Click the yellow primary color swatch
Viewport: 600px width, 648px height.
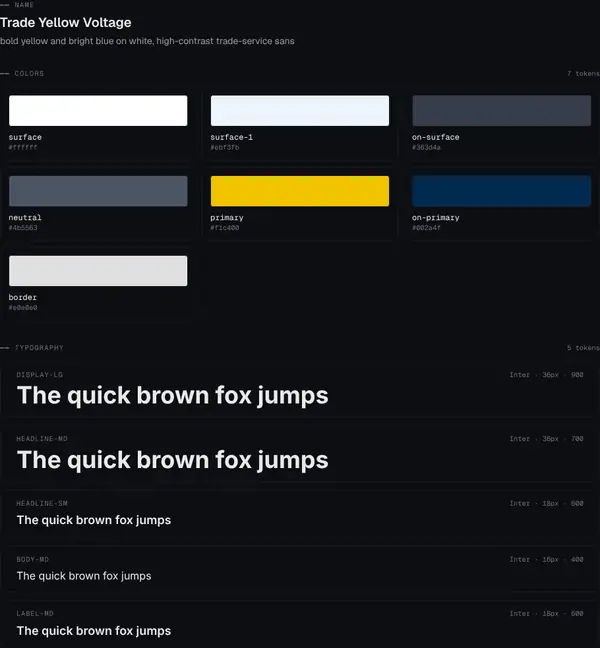[x=300, y=191]
